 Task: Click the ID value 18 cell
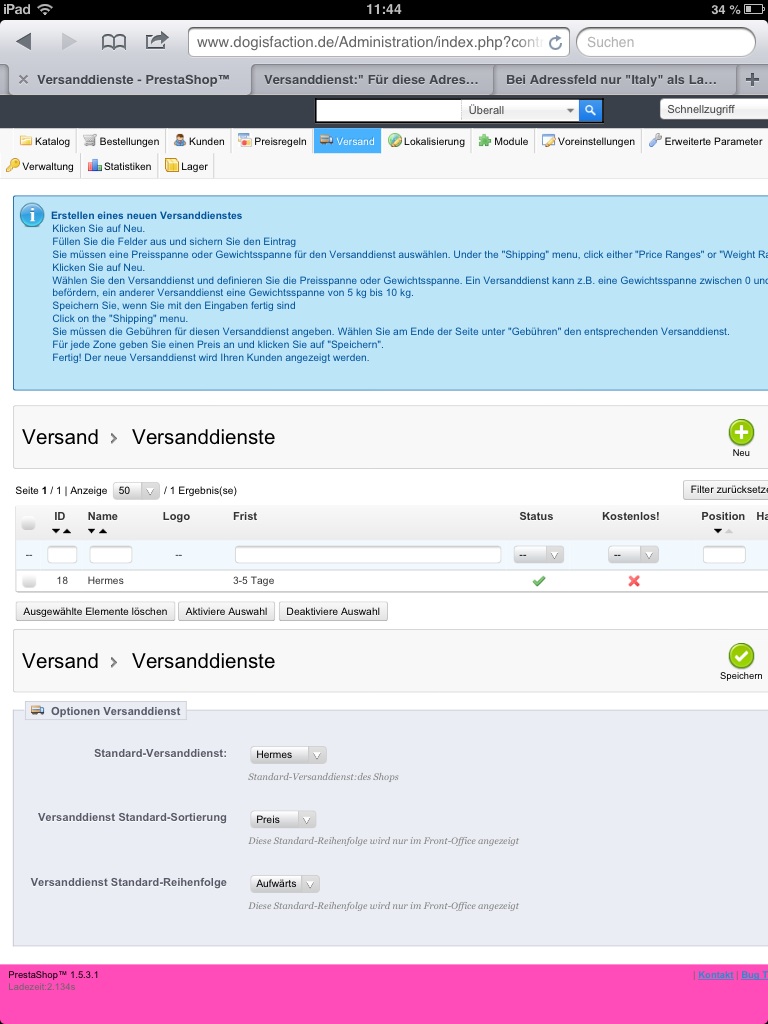(62, 581)
